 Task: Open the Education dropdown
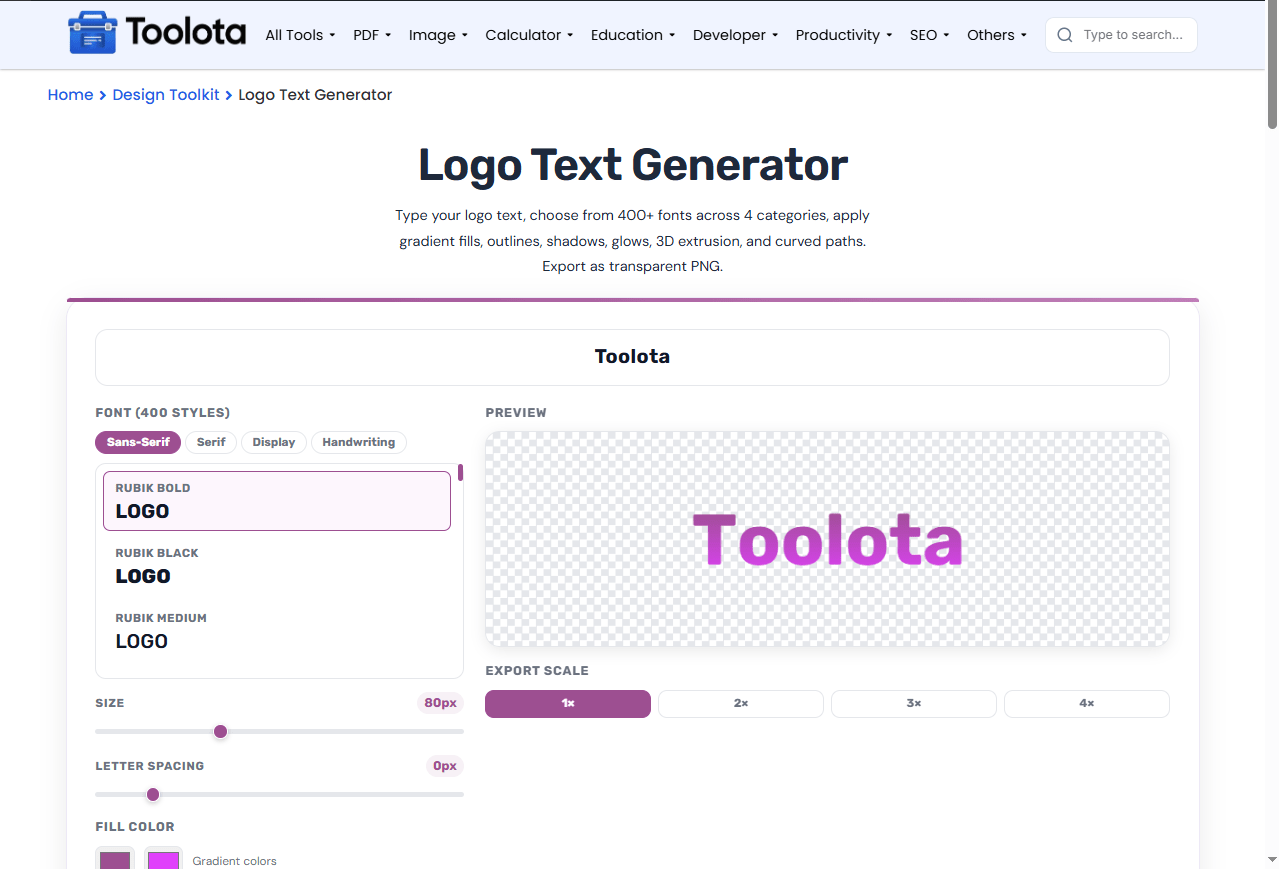pyautogui.click(x=633, y=35)
